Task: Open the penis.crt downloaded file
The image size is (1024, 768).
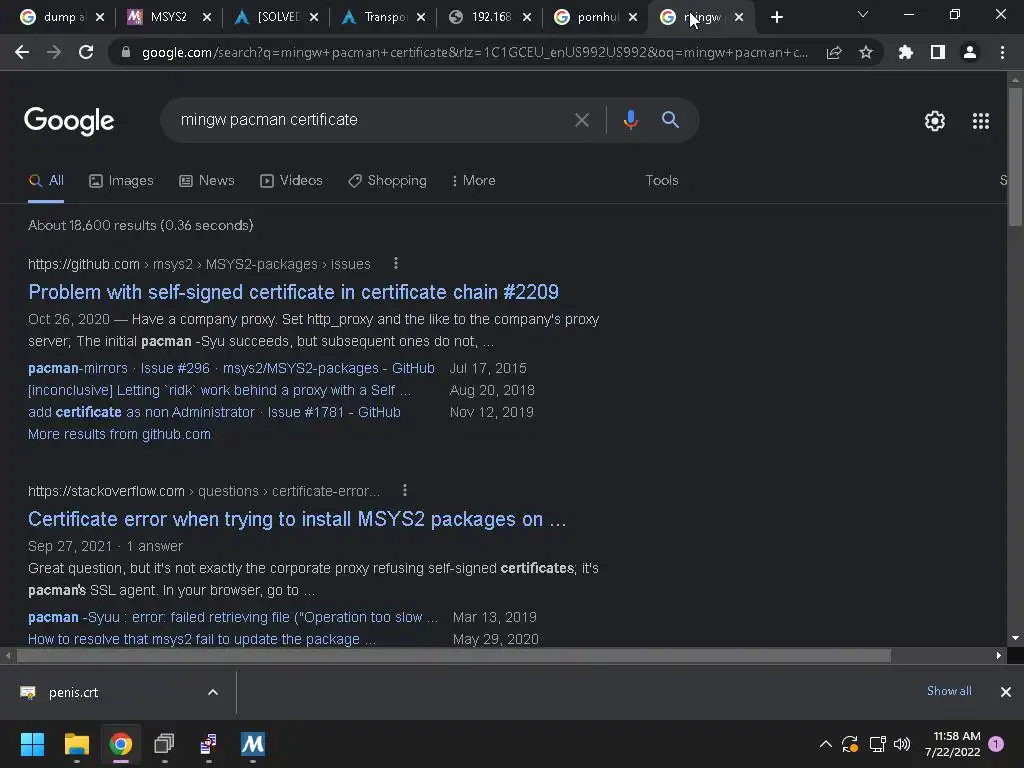Action: tap(73, 692)
